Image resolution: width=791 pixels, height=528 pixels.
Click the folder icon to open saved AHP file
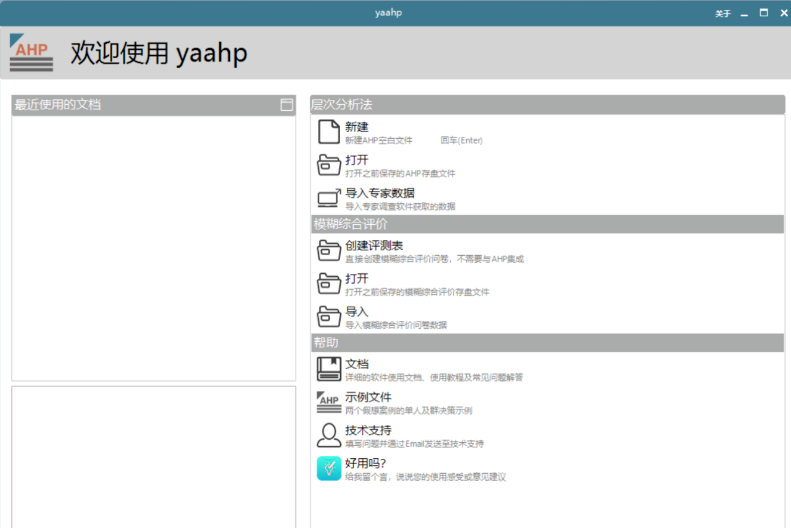(x=329, y=165)
